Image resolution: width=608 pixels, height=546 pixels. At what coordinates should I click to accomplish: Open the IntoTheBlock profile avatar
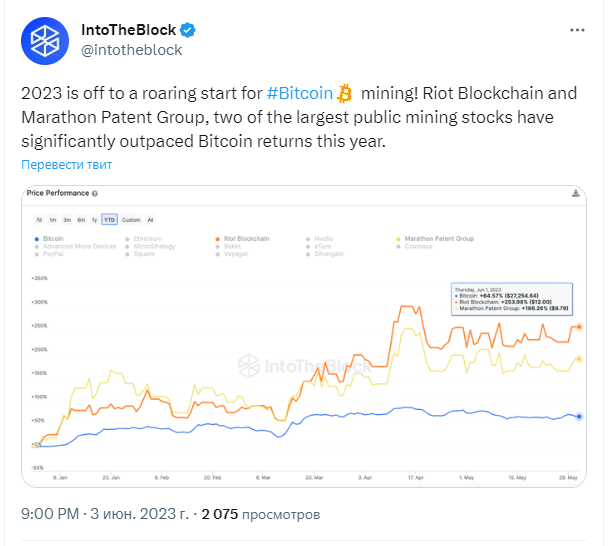(x=45, y=41)
